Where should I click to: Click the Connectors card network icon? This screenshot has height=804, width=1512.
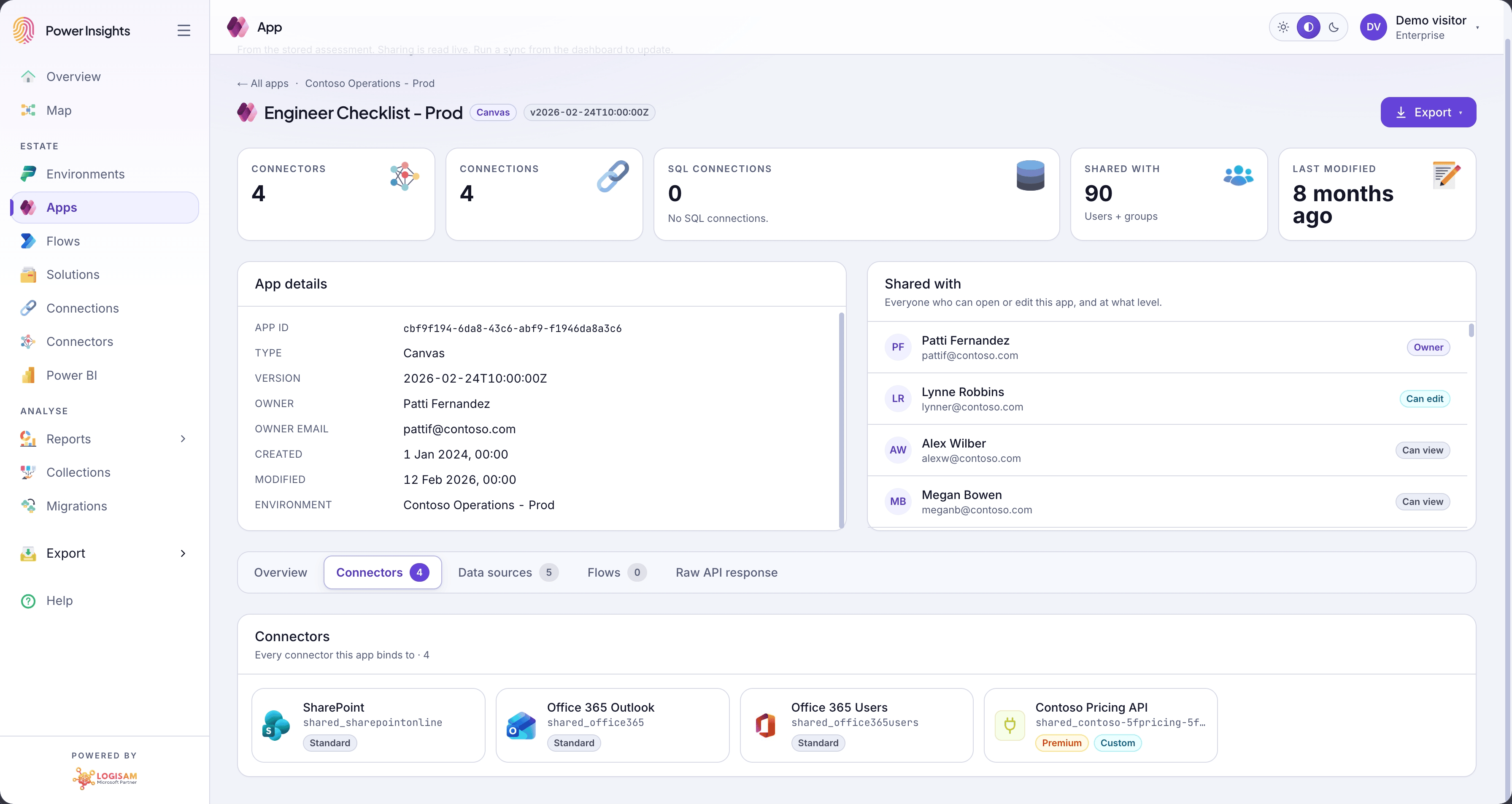coord(405,176)
